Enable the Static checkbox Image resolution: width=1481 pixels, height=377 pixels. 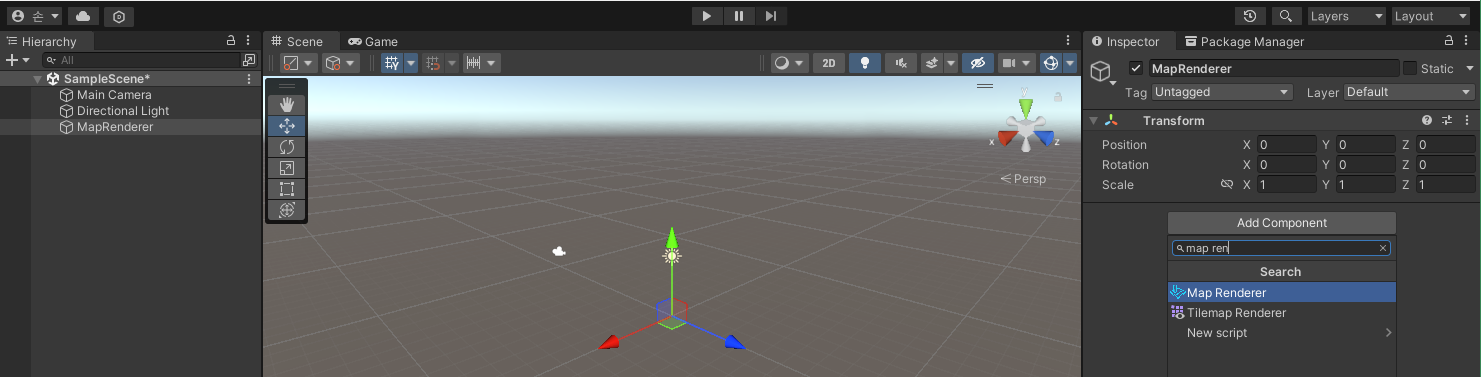(1410, 69)
